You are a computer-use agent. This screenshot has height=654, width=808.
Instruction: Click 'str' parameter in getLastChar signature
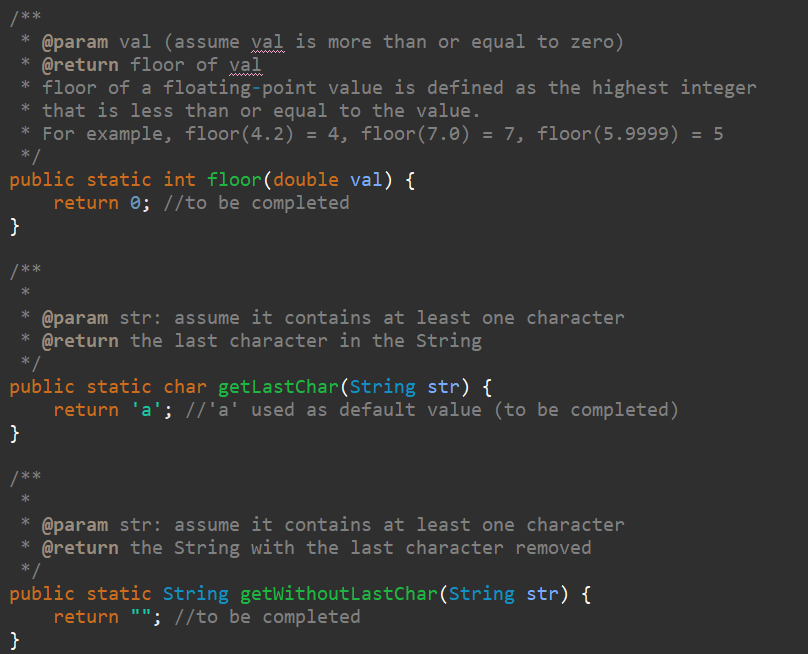(x=443, y=387)
